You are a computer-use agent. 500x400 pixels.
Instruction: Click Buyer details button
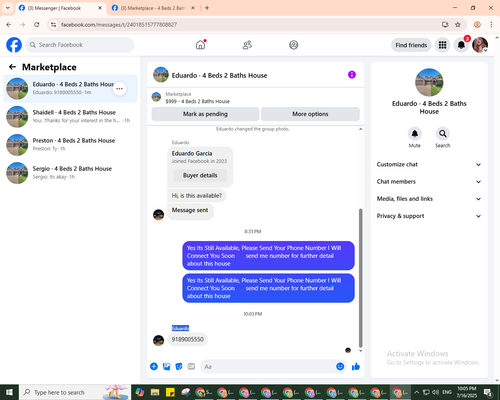(200, 175)
